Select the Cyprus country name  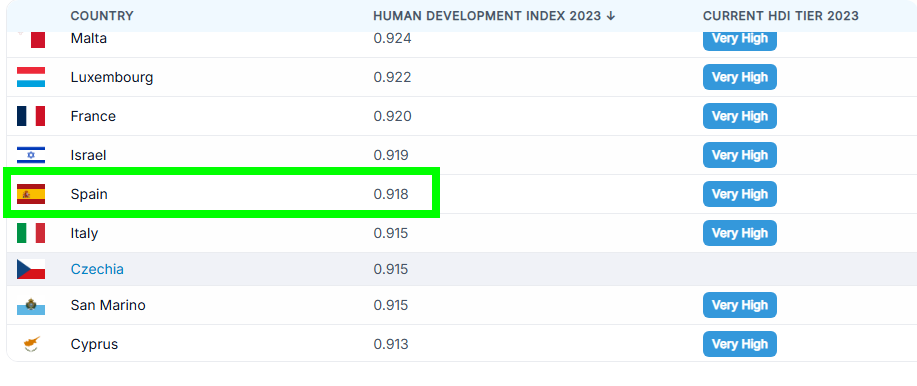94,344
